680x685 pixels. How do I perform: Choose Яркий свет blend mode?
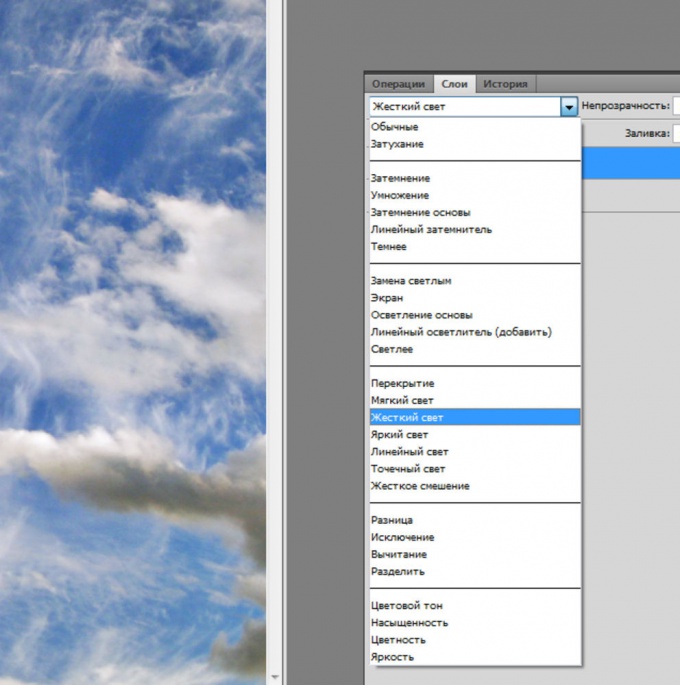[475, 435]
